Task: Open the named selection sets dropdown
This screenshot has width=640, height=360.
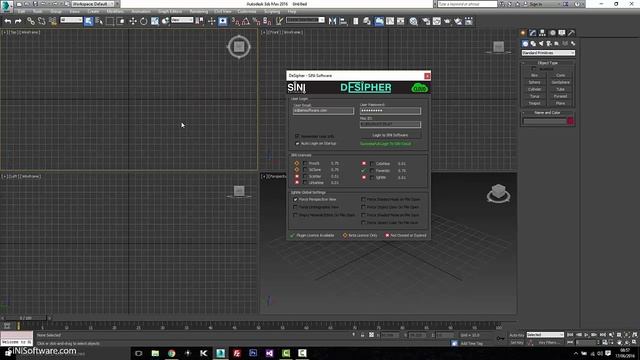Action: coord(305,20)
